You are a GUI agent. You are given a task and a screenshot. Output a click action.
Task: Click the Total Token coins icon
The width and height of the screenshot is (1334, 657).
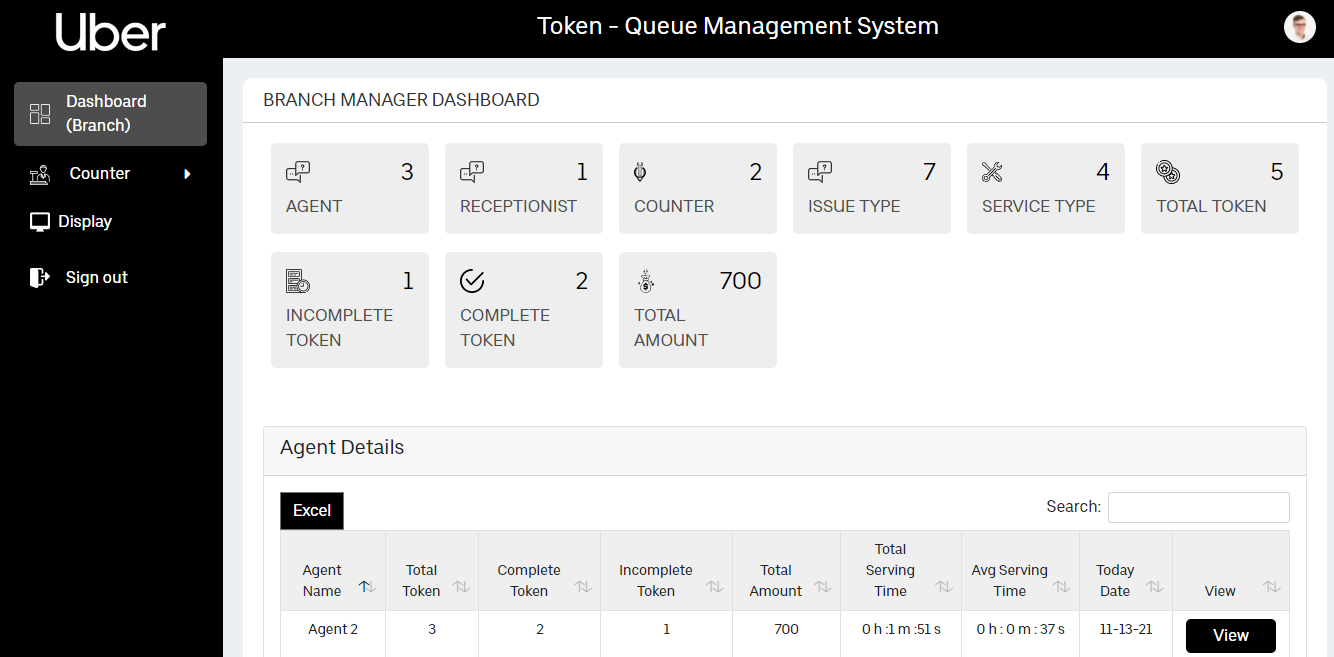coord(1167,172)
